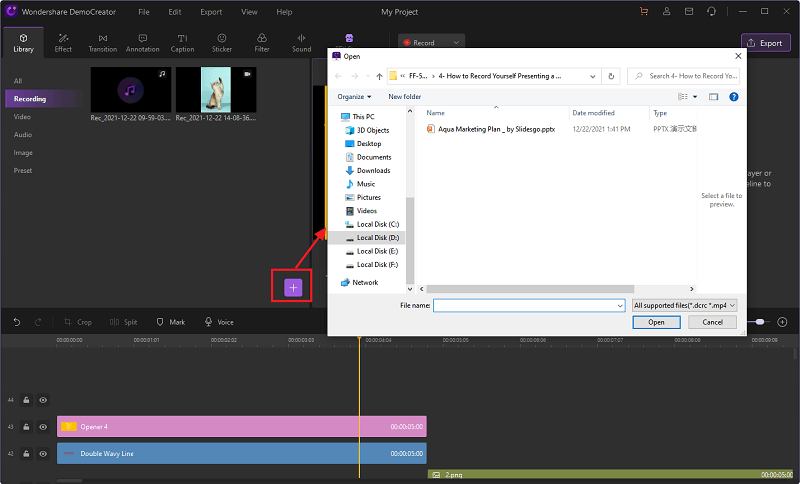Toggle visibility of track 44
Screen dimensions: 800x484
pos(43,400)
